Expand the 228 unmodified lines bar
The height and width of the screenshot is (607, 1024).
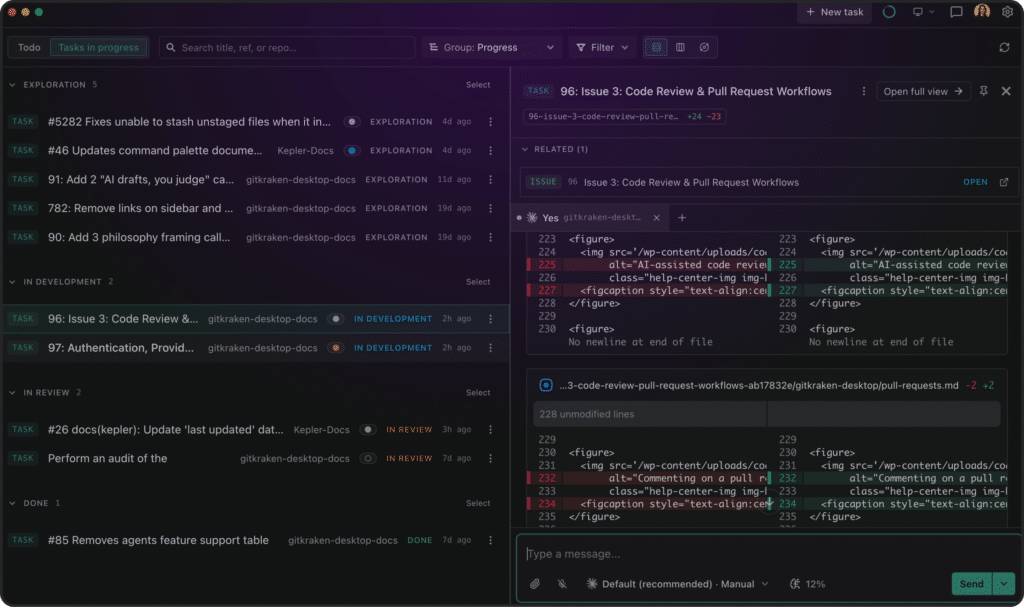(x=767, y=414)
